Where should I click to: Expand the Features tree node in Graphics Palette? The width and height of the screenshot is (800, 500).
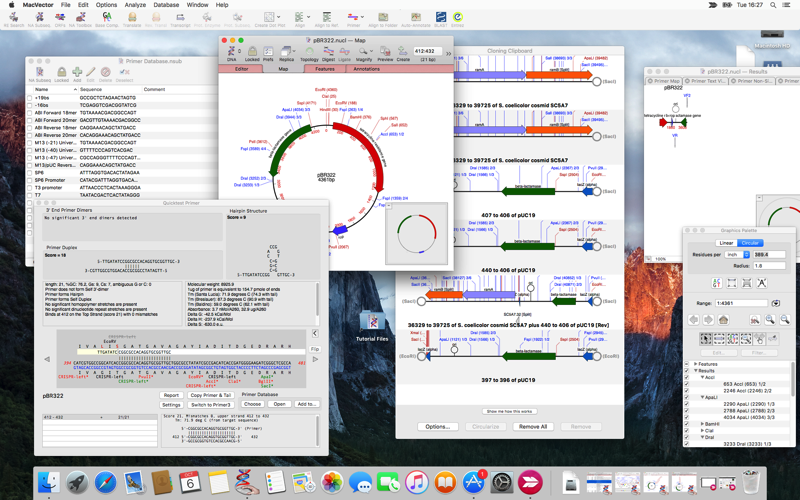(x=695, y=364)
